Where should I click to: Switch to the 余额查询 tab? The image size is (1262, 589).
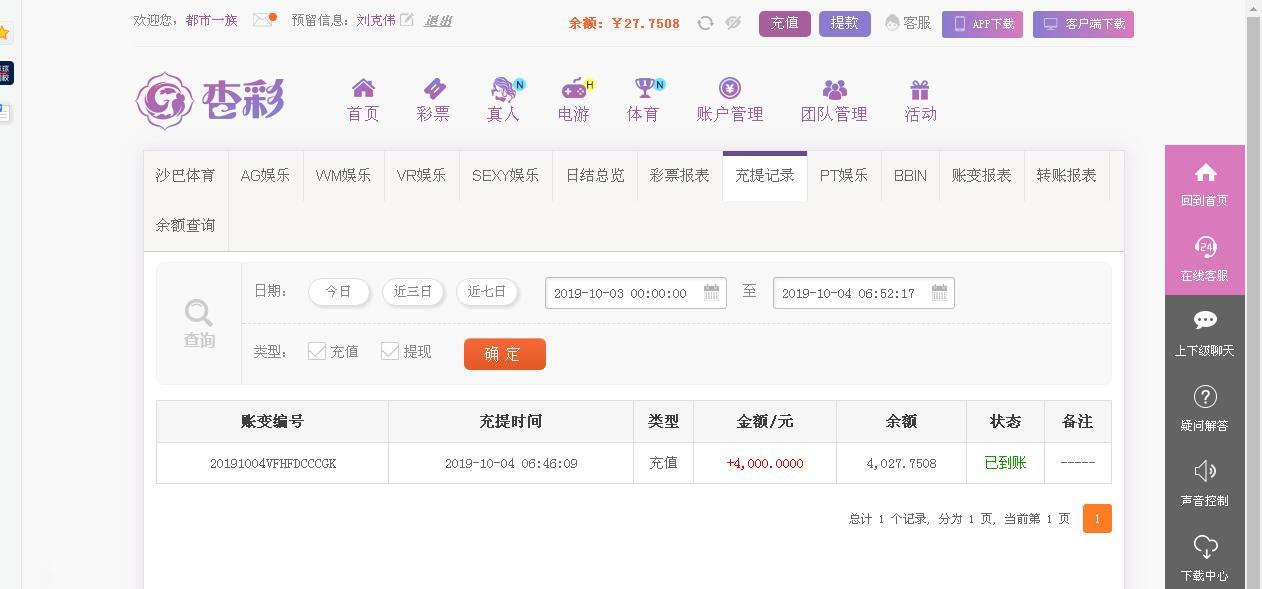pos(185,225)
